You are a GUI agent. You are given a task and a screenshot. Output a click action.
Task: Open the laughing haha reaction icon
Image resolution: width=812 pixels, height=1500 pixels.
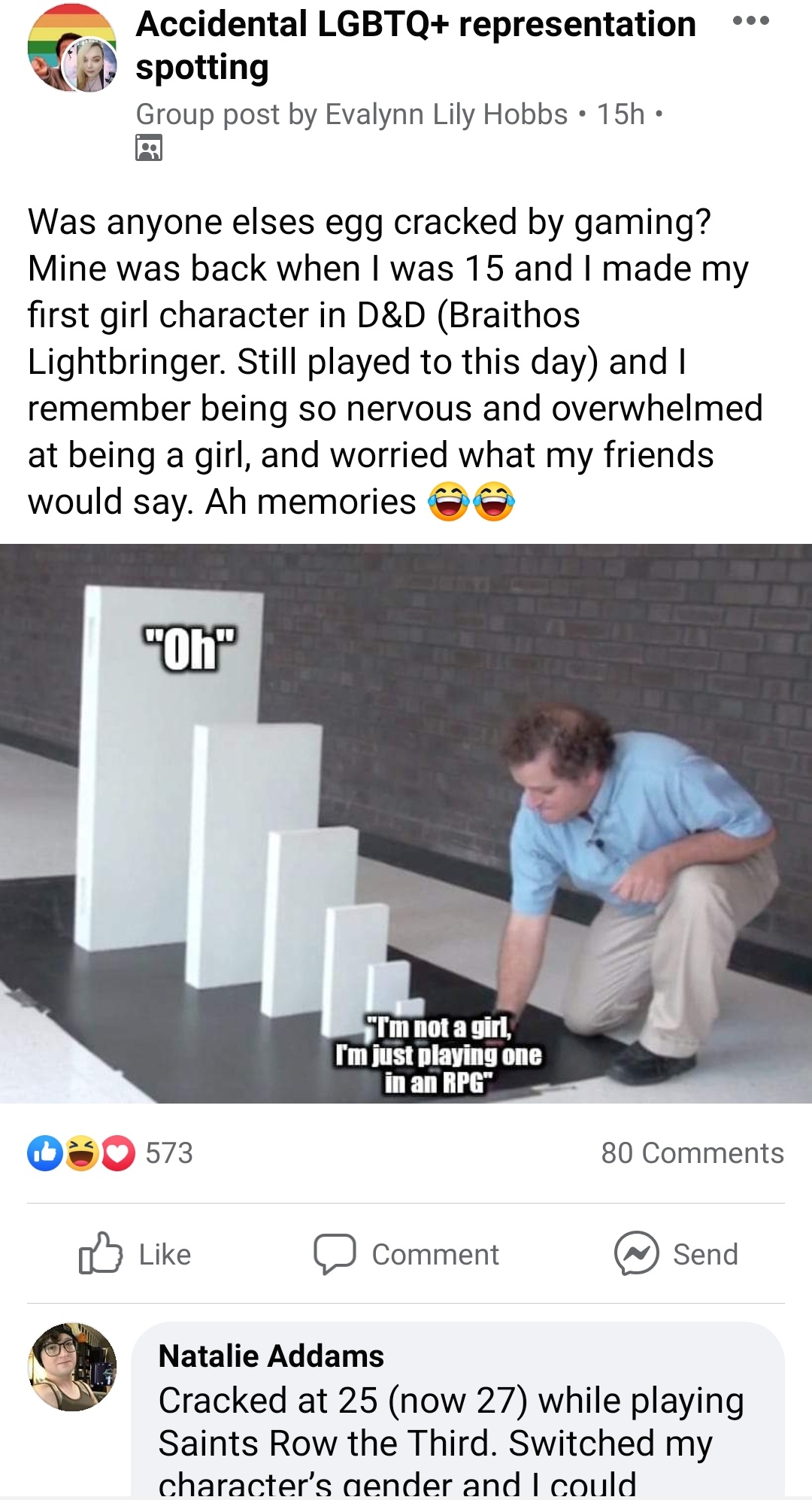coord(81,1153)
